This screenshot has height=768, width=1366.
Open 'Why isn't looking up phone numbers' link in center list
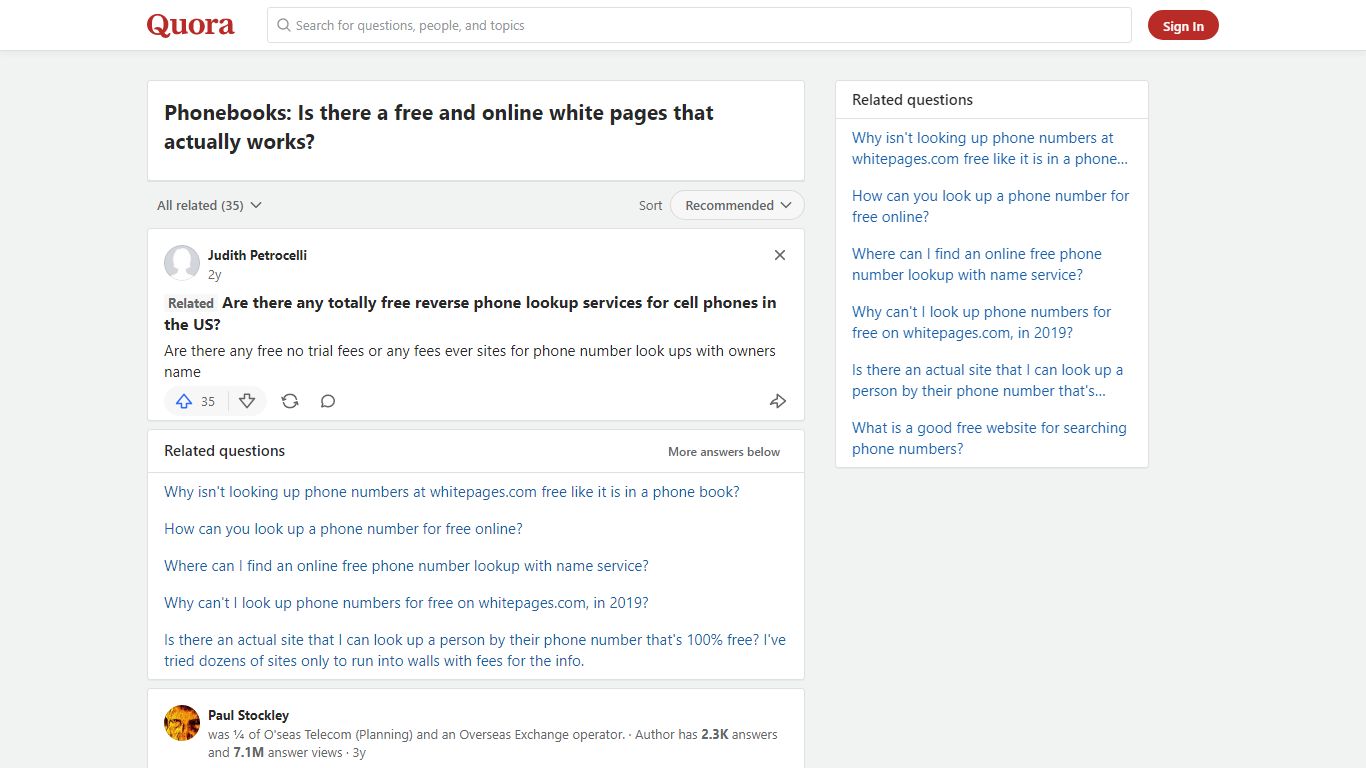(452, 492)
